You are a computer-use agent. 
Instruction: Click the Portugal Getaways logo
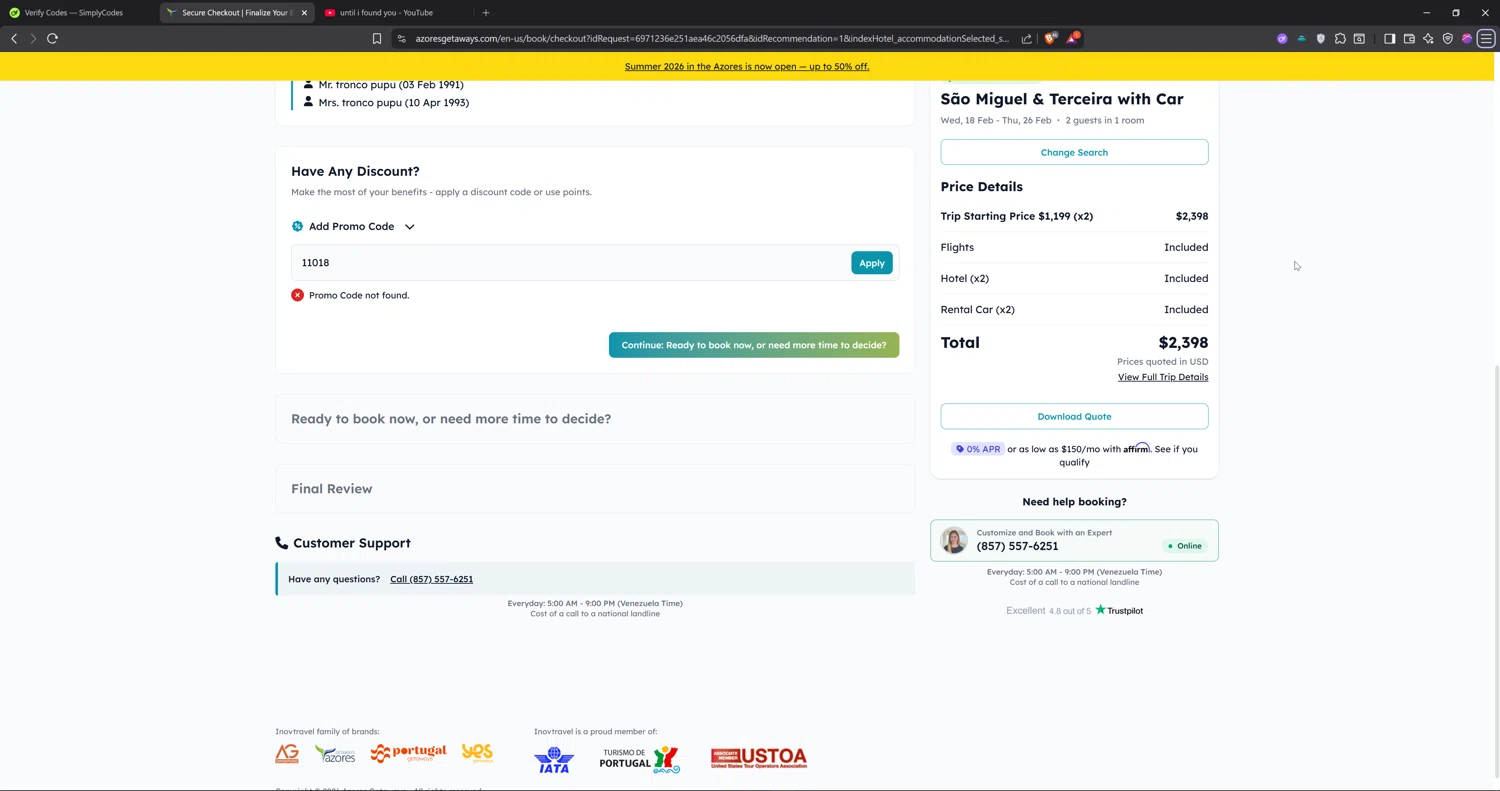(x=408, y=753)
